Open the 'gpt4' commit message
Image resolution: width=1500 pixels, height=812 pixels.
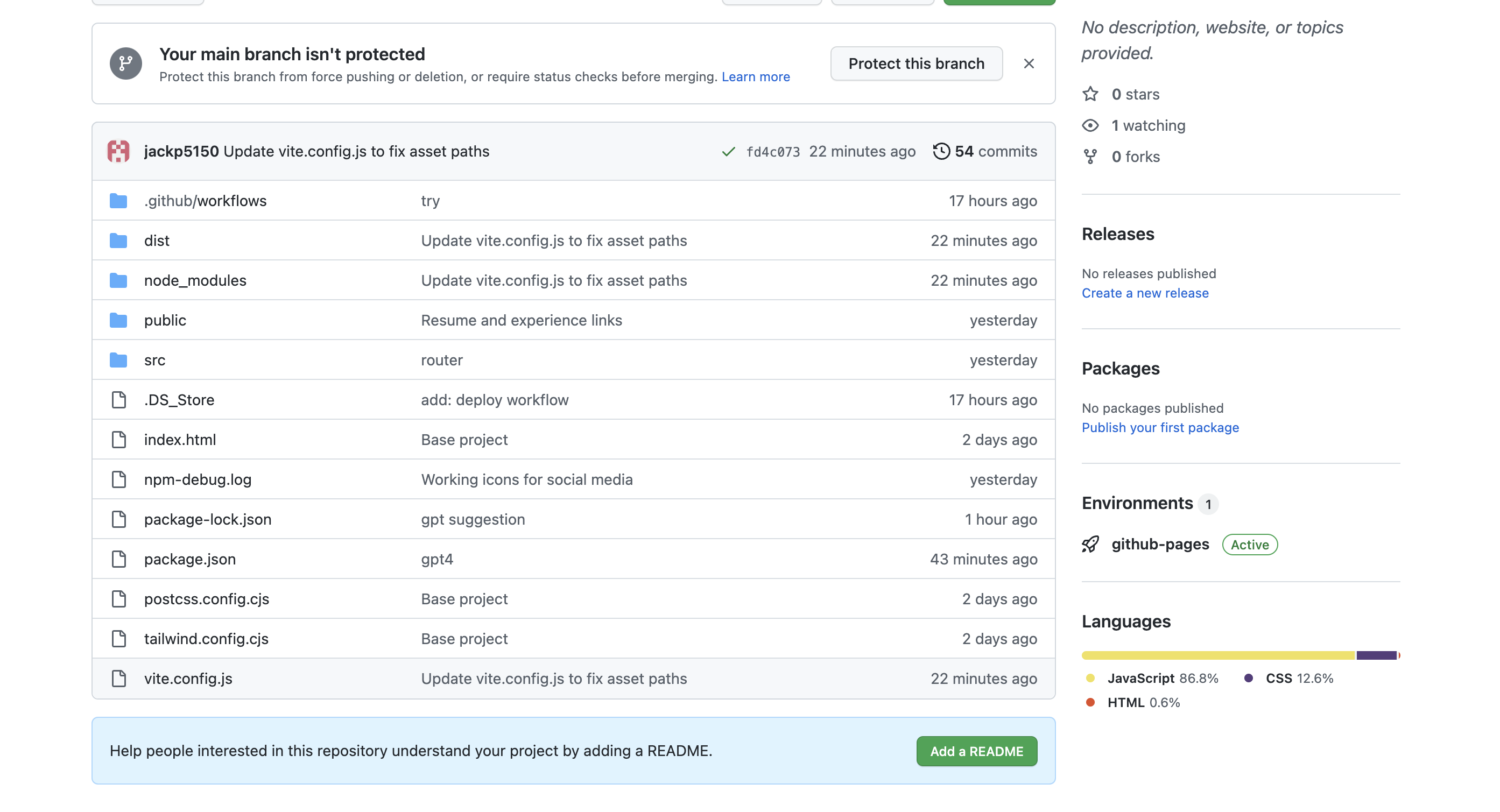point(436,560)
